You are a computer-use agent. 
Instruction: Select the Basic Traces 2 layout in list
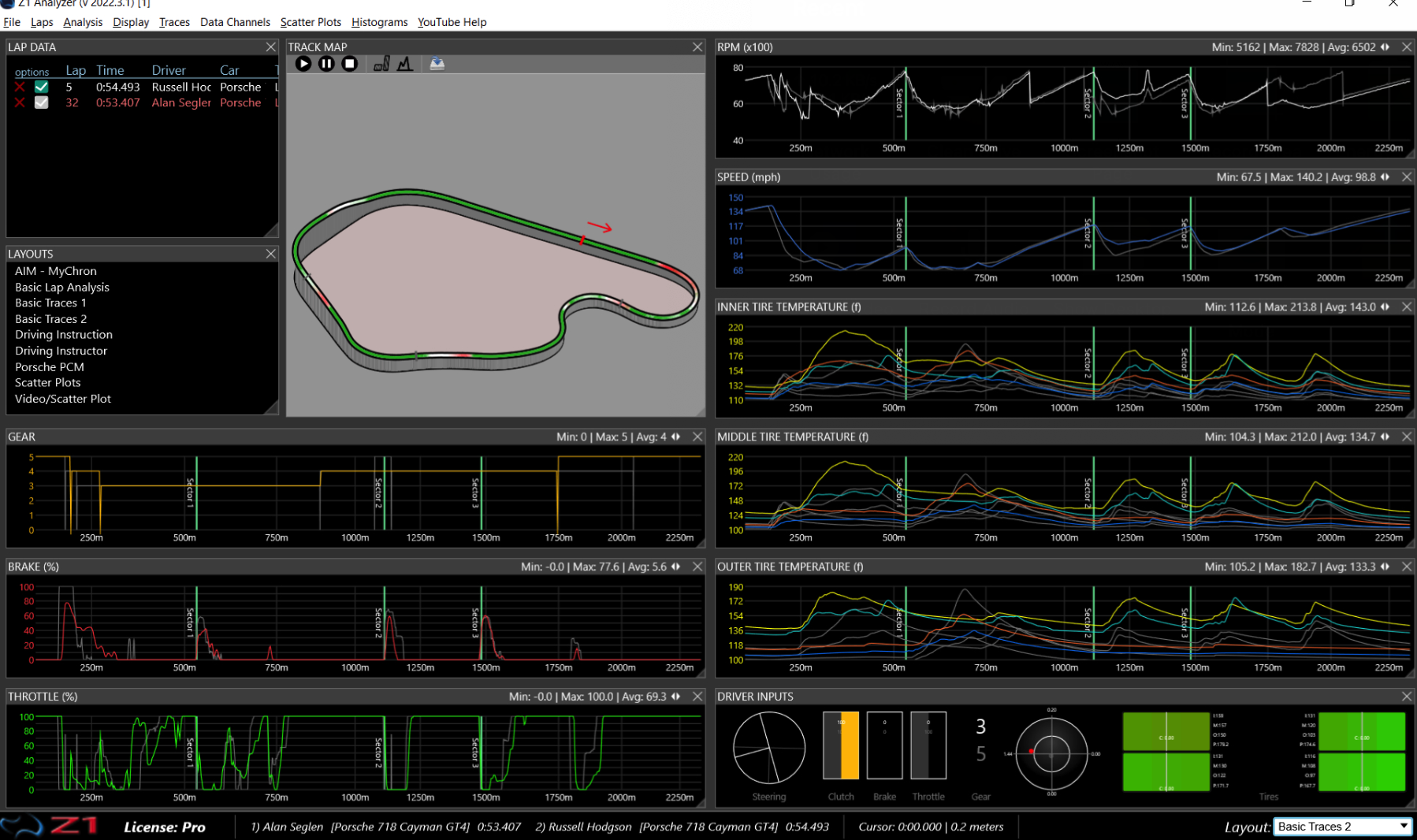[x=50, y=318]
